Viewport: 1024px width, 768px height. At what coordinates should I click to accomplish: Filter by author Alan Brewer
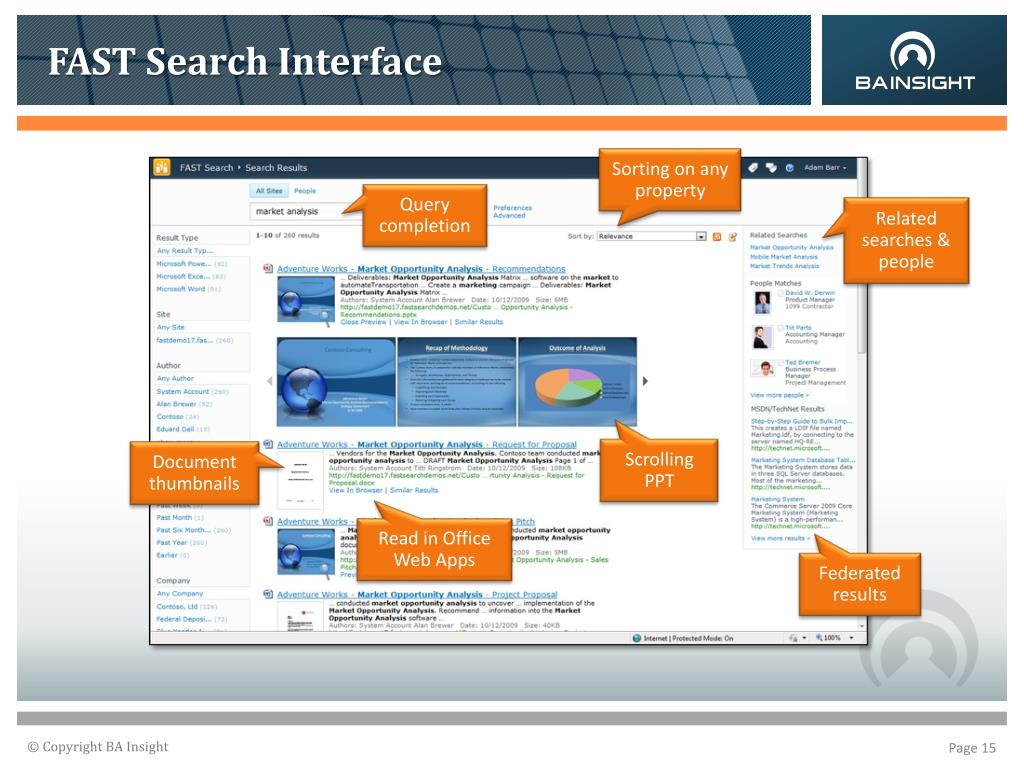click(x=184, y=404)
